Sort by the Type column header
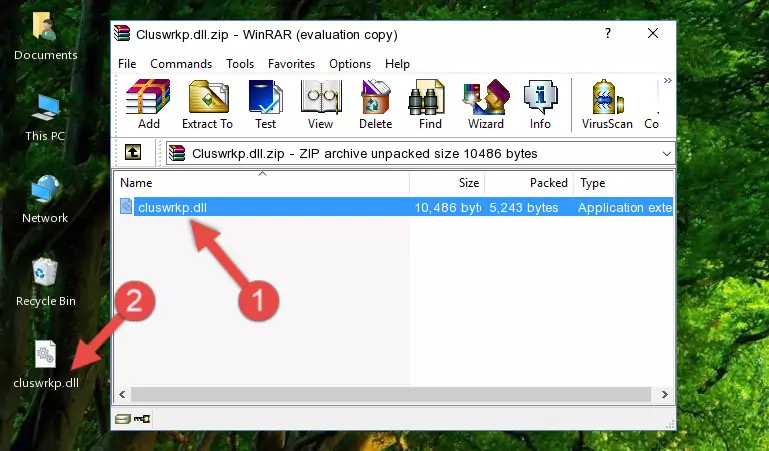769x451 pixels. (624, 183)
